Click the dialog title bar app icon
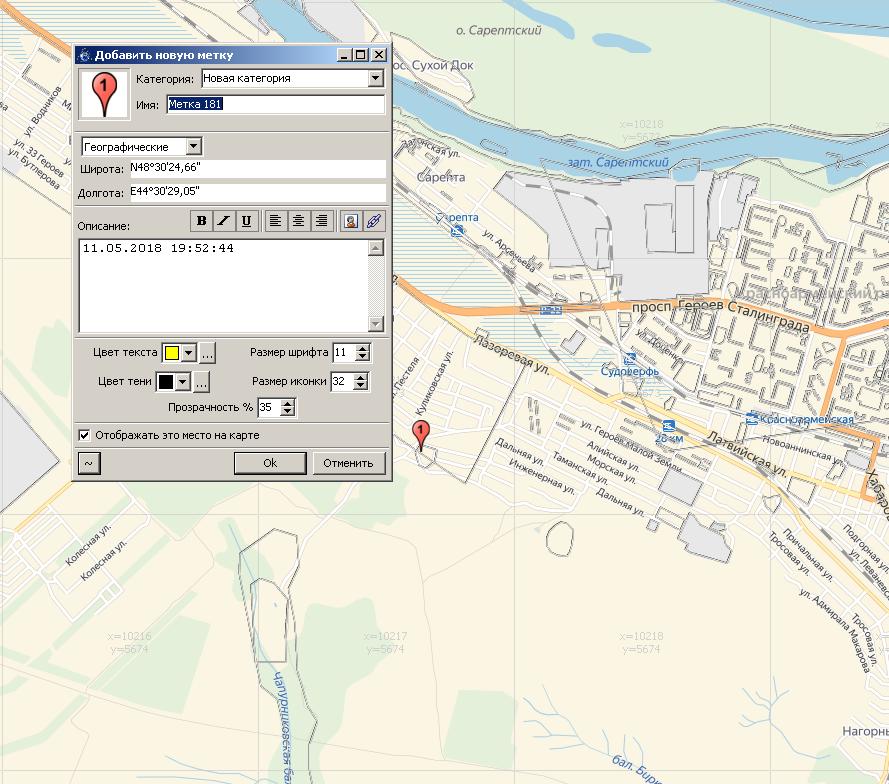Image resolution: width=889 pixels, height=784 pixels. (84, 55)
